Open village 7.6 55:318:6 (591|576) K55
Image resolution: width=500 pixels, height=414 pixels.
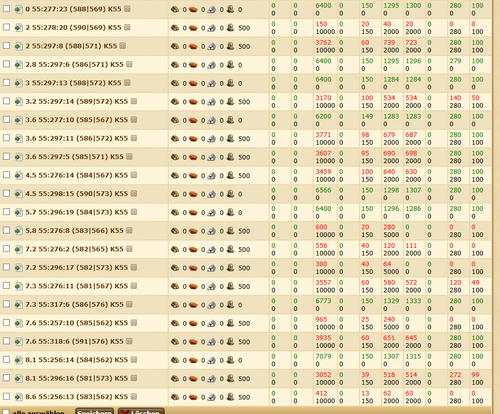[x=74, y=341]
